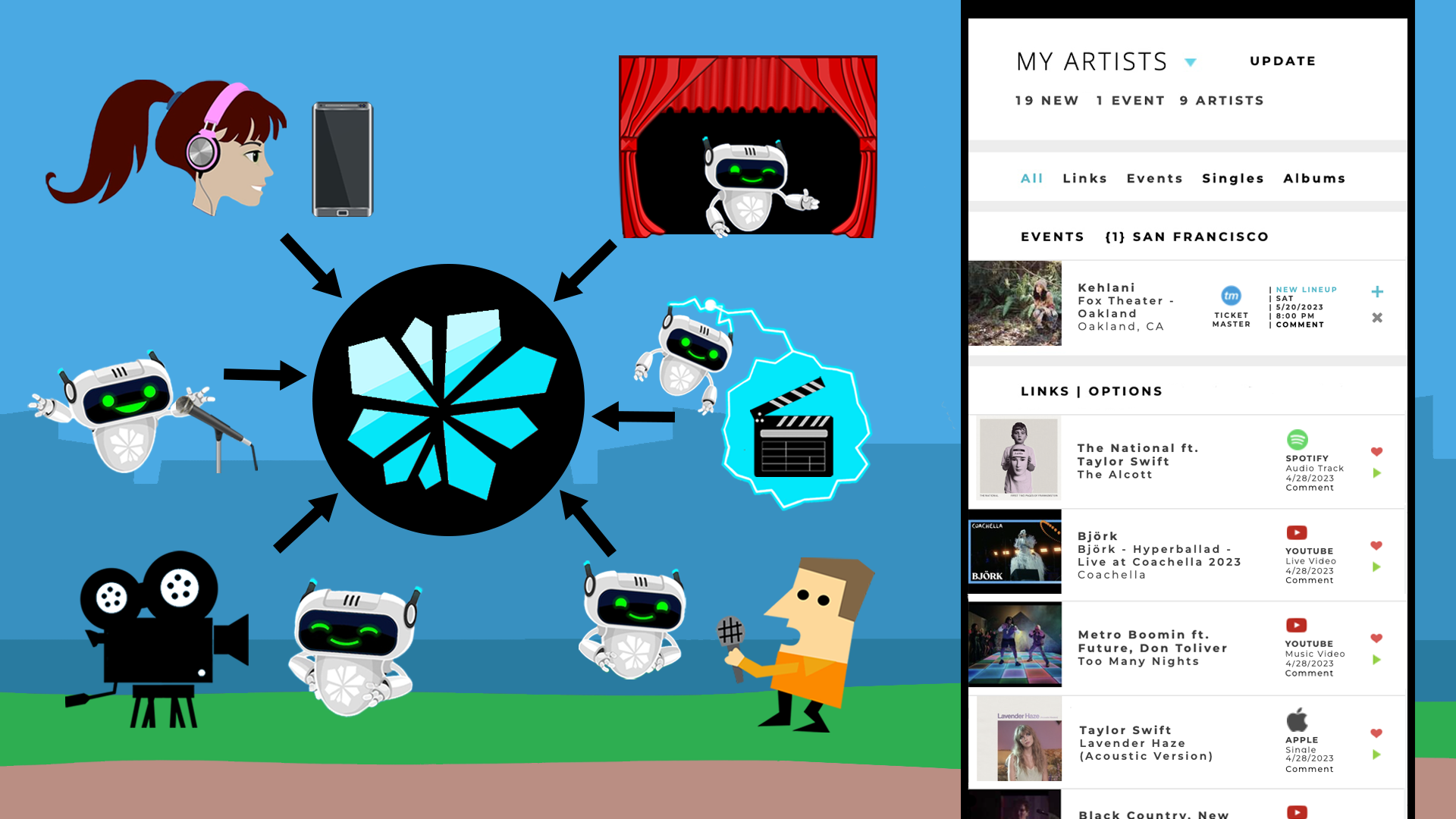The height and width of the screenshot is (819, 1456).
Task: Like Too Many Nights with heart icon
Action: tap(1376, 639)
